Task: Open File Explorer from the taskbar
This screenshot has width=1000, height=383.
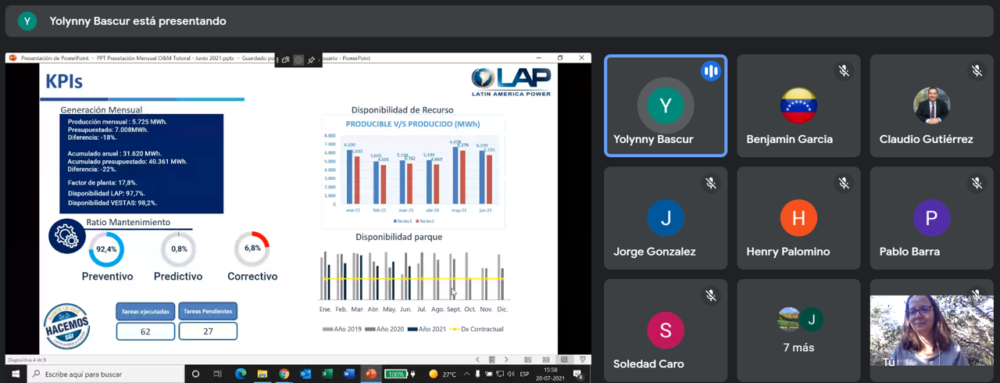Action: click(x=262, y=373)
